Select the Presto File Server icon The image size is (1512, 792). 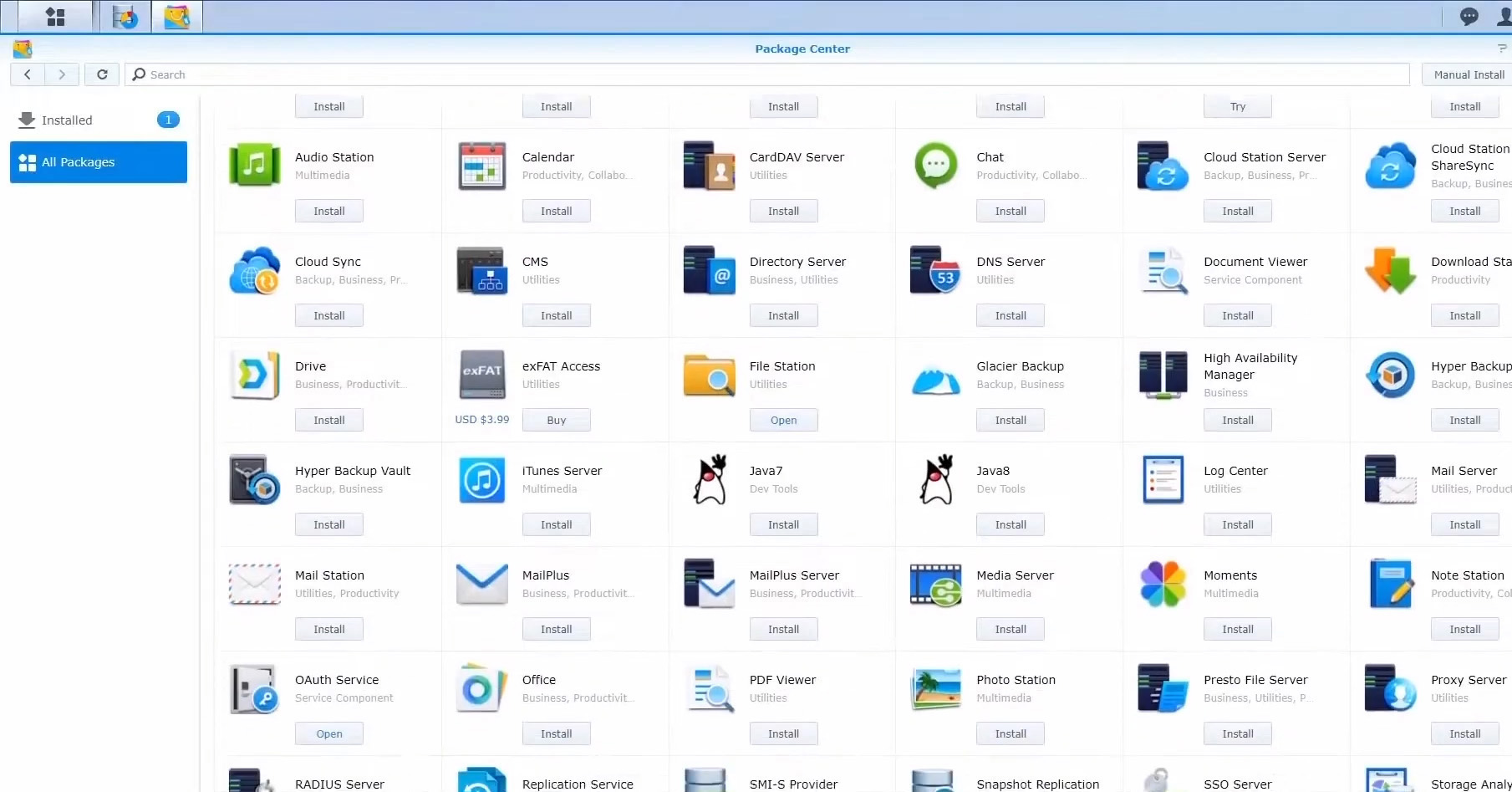tap(1163, 687)
